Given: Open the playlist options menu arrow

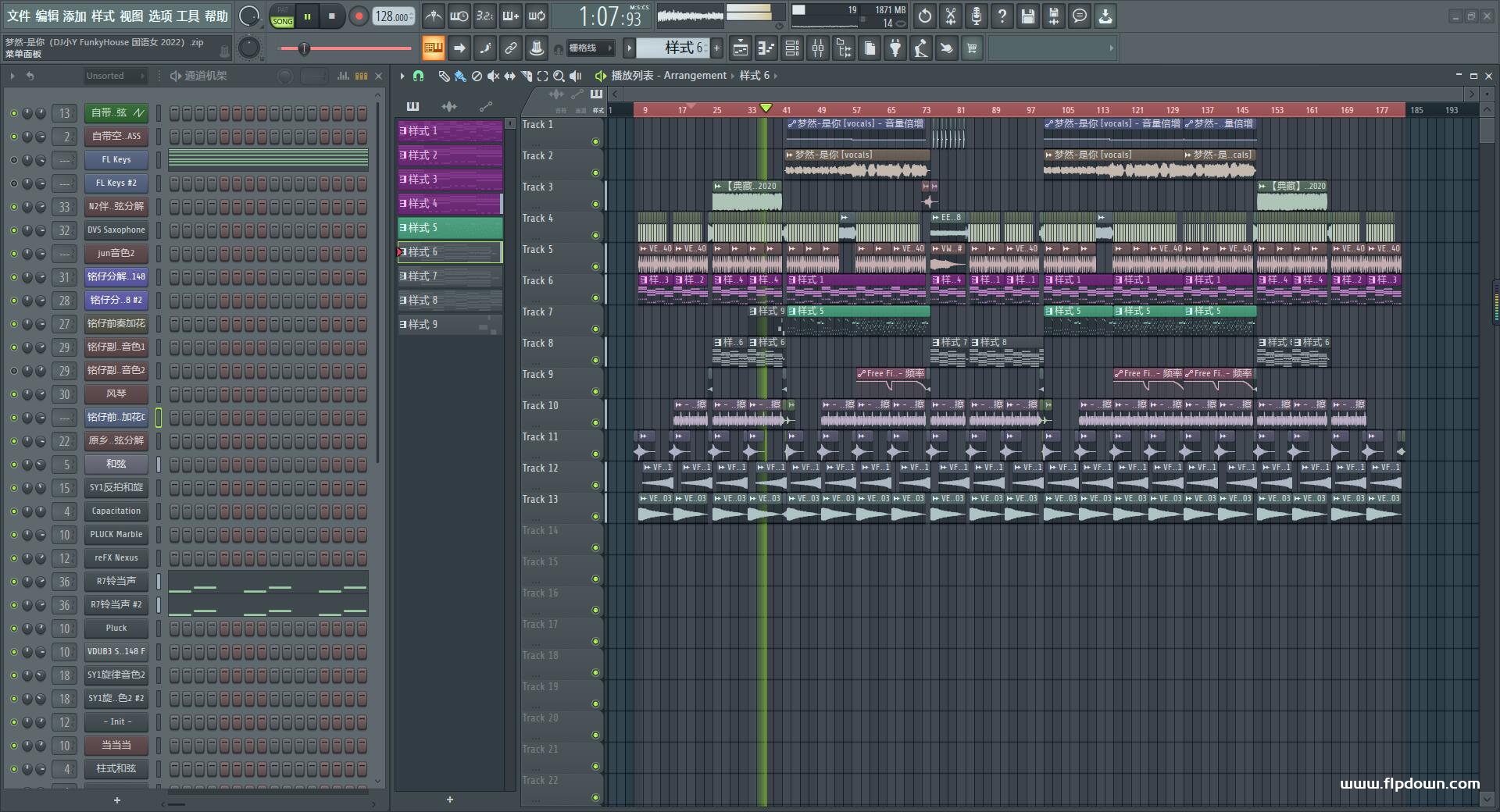Looking at the screenshot, I should [402, 76].
